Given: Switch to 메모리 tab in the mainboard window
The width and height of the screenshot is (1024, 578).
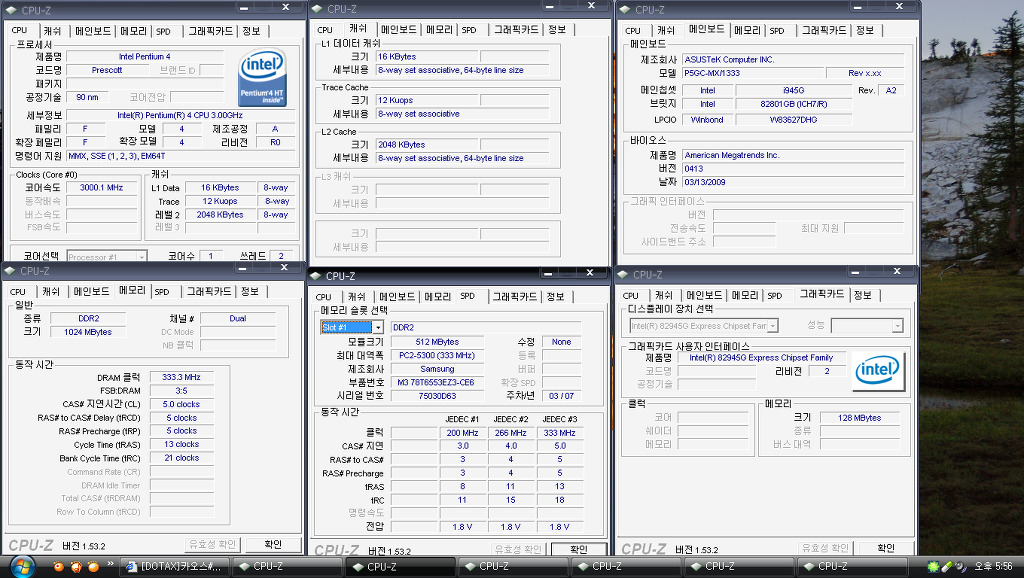Looking at the screenshot, I should pos(747,31).
